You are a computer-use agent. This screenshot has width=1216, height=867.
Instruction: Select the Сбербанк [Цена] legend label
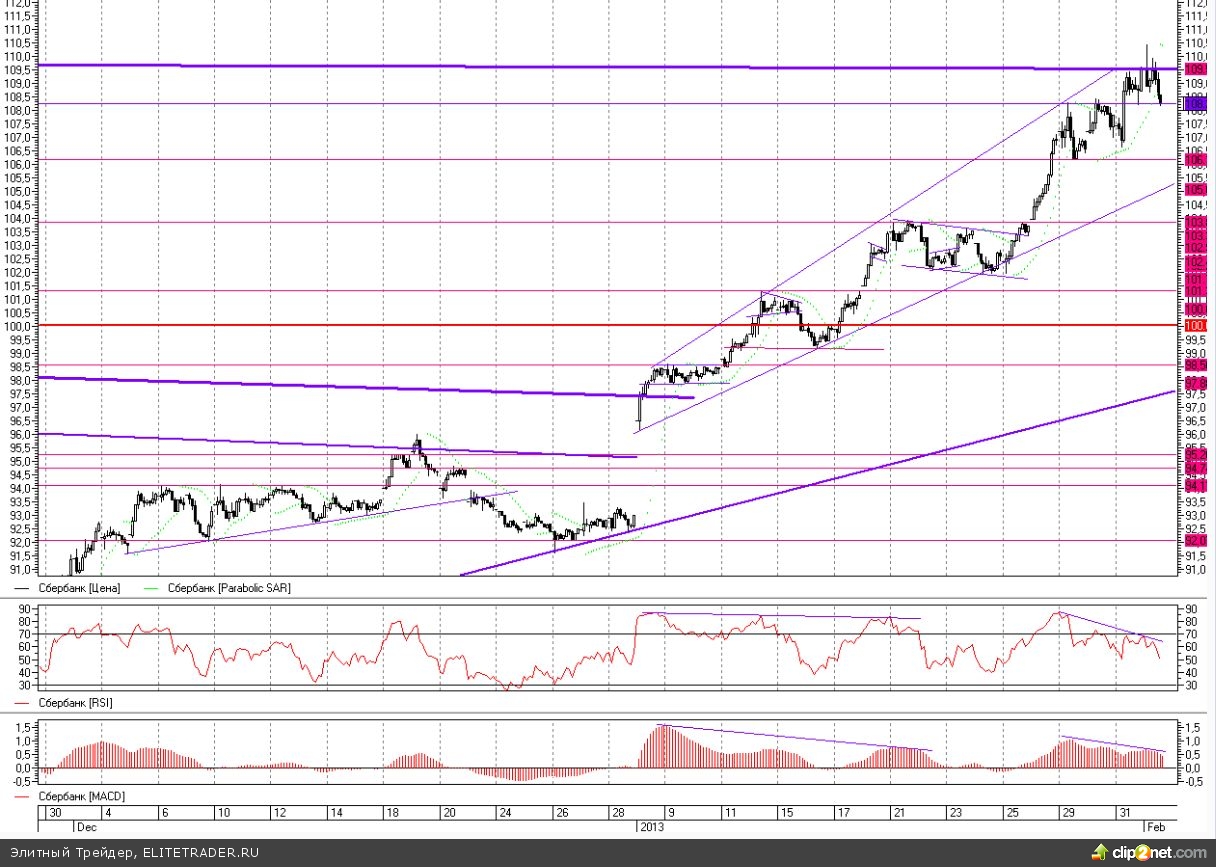(x=79, y=589)
